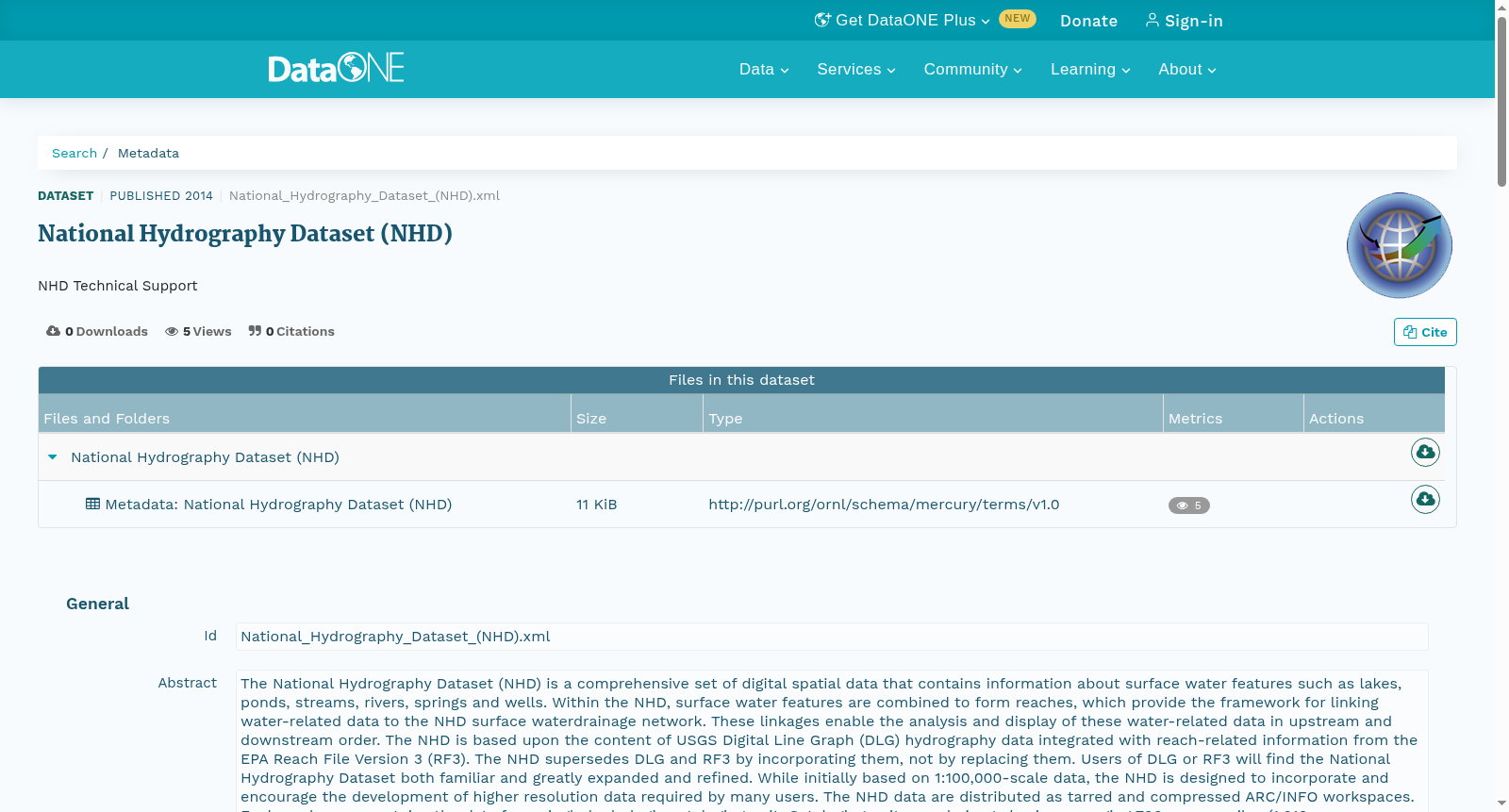Image resolution: width=1509 pixels, height=812 pixels.
Task: Click the dataset title National Hydrography Dataset (NHD)
Action: pyautogui.click(x=245, y=234)
